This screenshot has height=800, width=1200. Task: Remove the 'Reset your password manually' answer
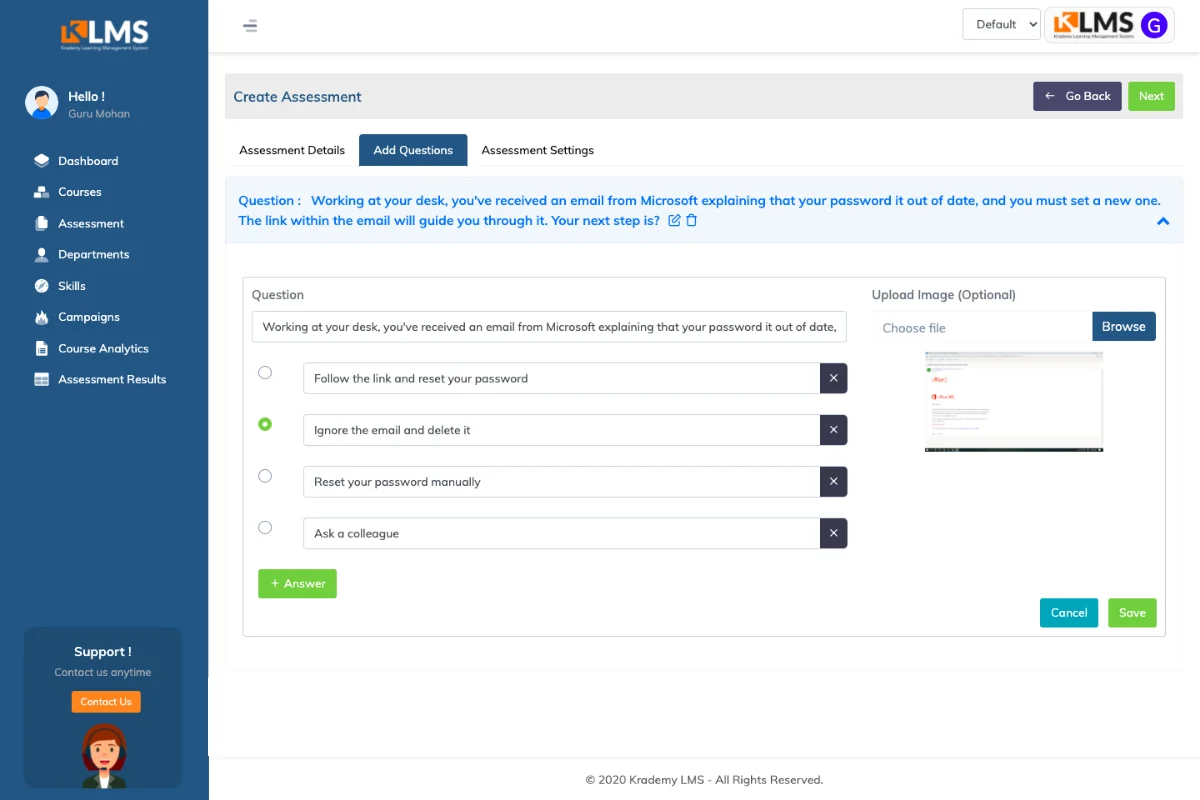(833, 482)
